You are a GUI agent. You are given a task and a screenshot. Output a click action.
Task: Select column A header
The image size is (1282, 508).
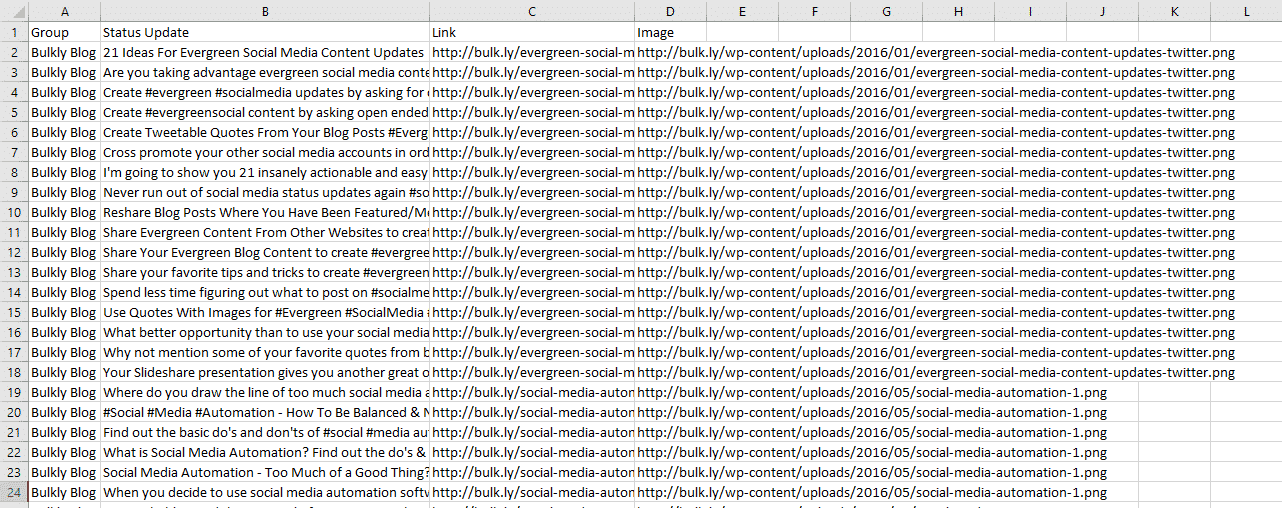(64, 11)
